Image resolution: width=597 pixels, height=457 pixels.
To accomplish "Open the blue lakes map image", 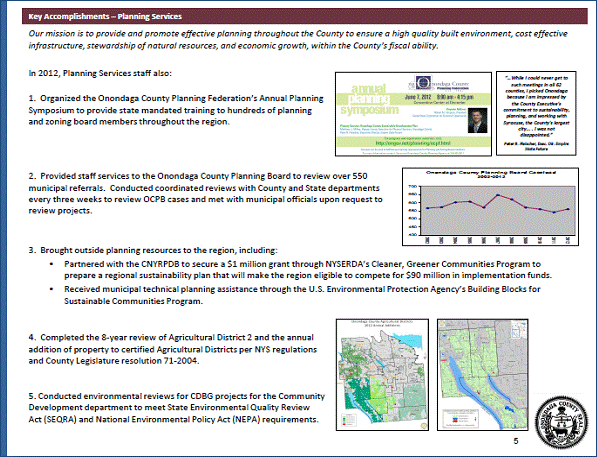I will pyautogui.click(x=483, y=375).
